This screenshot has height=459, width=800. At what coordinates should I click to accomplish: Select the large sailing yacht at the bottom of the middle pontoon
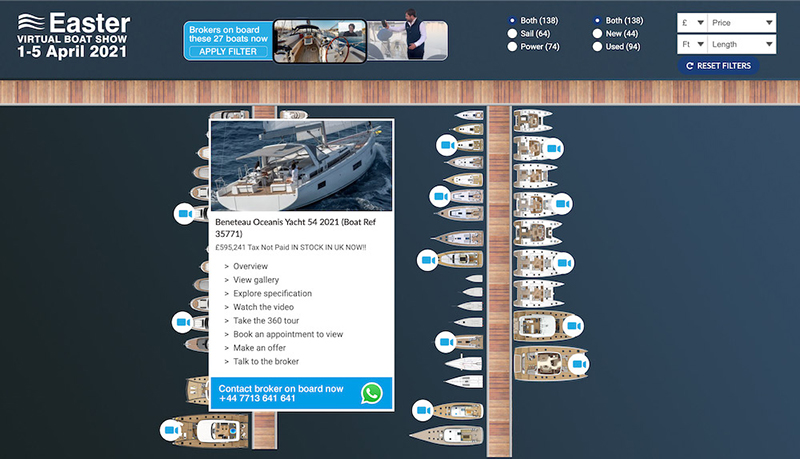coord(446,435)
